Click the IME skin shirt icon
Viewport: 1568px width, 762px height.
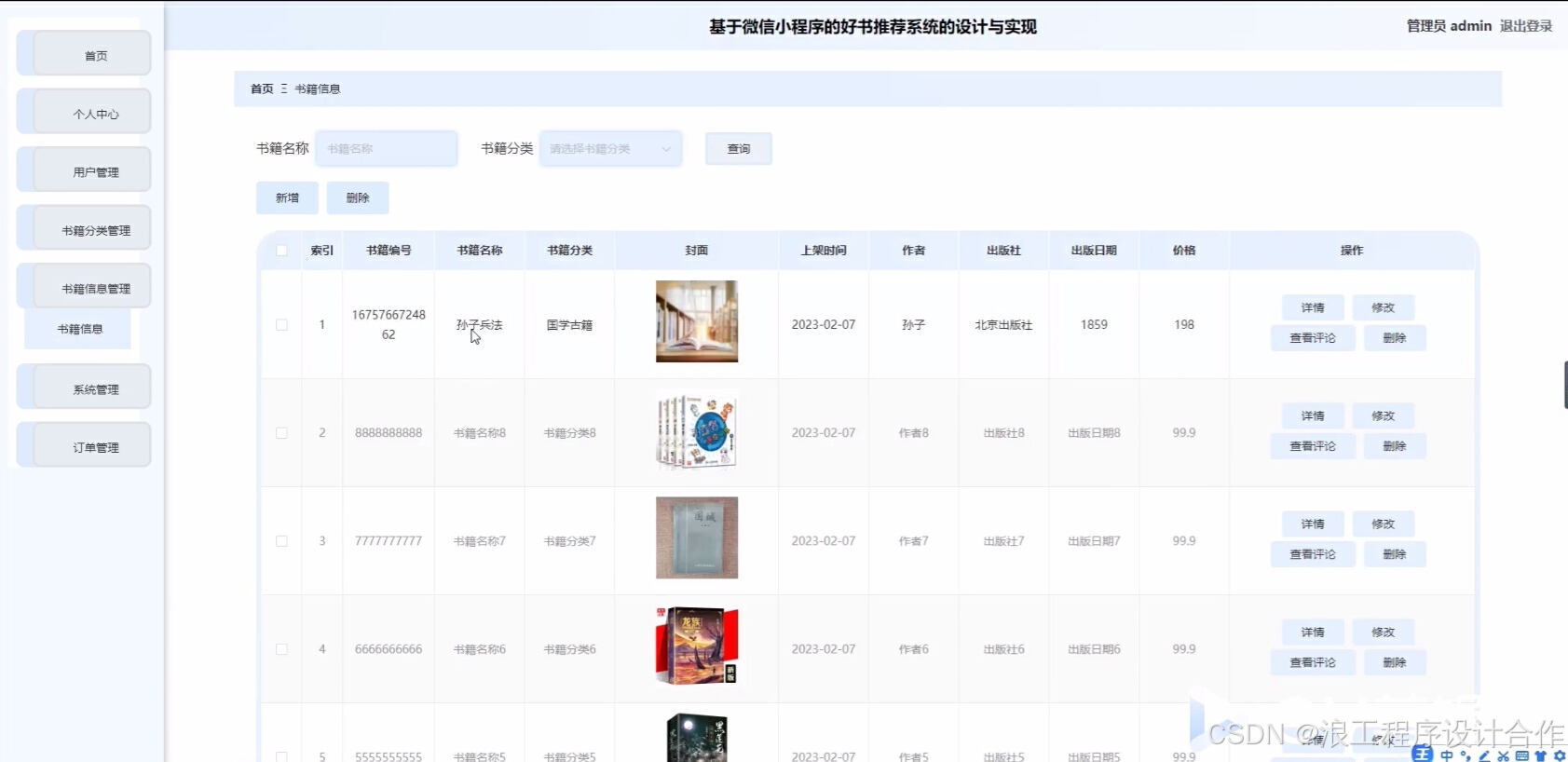(1540, 755)
